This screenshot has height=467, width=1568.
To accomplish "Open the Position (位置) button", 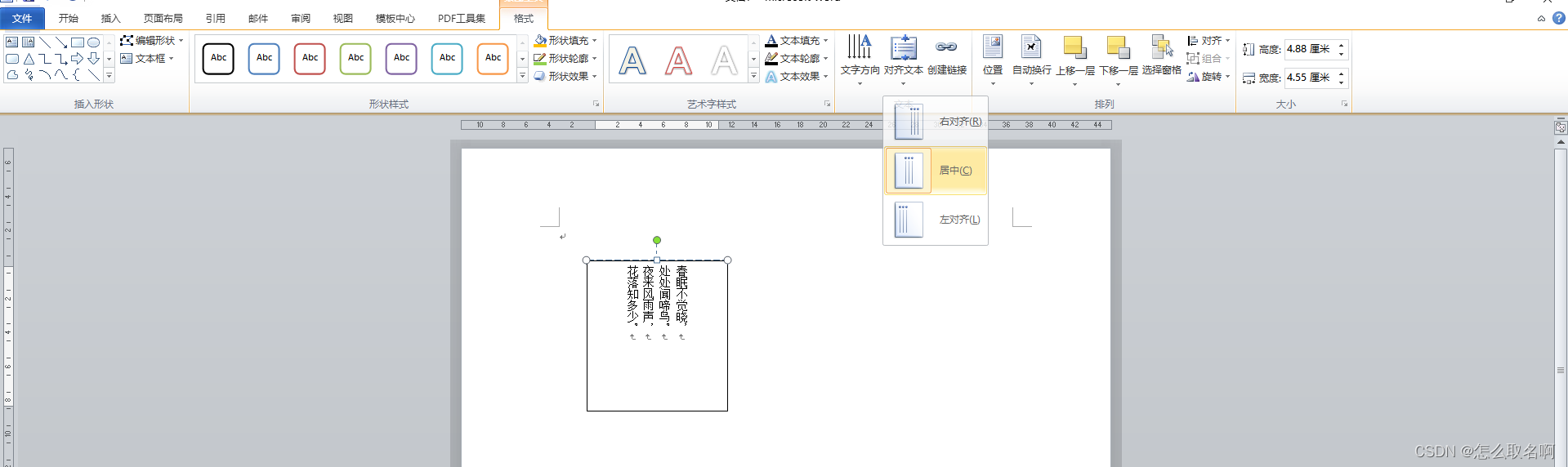I will (993, 59).
